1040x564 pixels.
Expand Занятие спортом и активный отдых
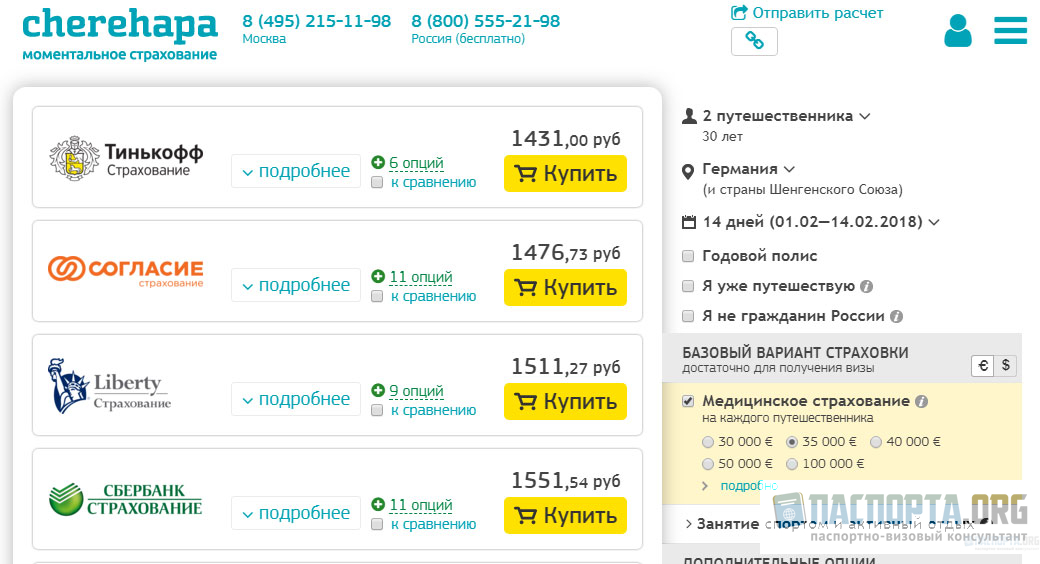tap(829, 524)
